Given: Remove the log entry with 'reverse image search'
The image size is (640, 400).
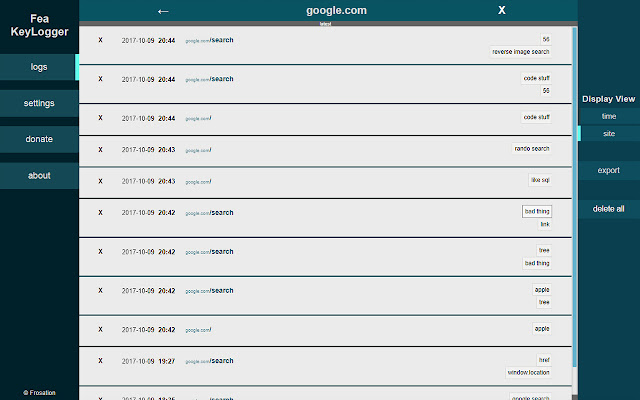Looking at the screenshot, I should [100, 41].
